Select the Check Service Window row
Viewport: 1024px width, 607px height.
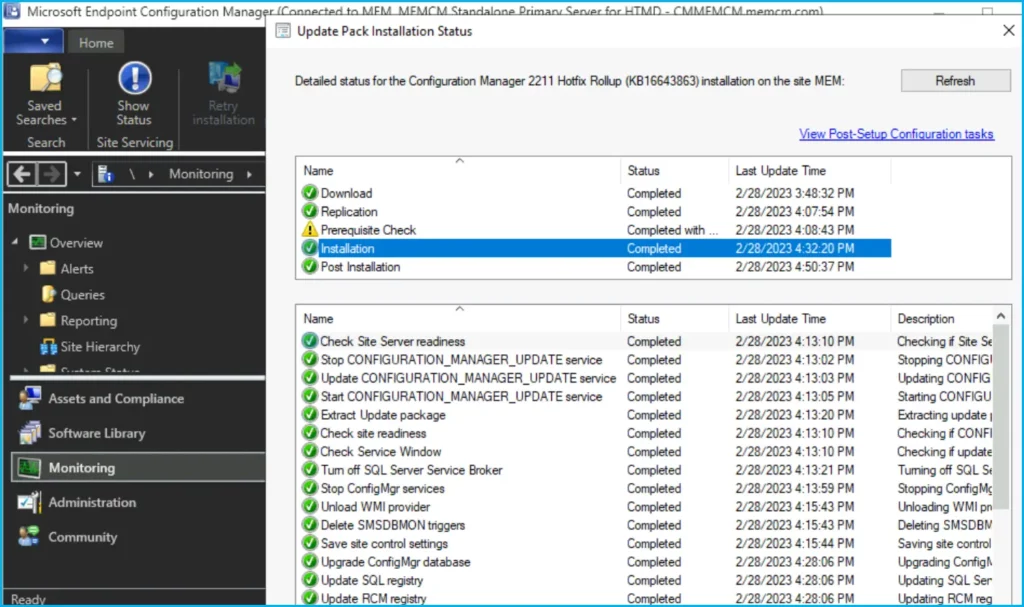[646, 451]
